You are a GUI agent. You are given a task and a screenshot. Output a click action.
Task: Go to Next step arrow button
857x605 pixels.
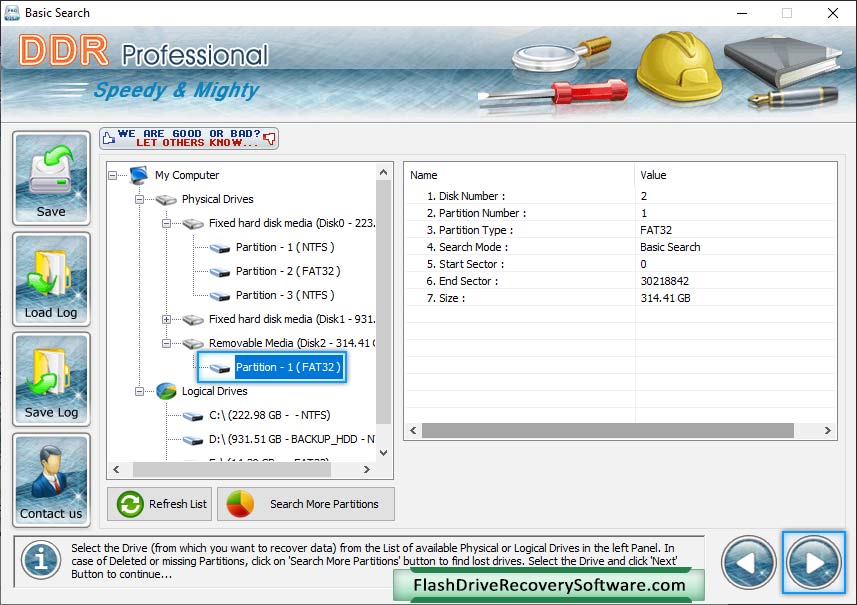[x=814, y=562]
